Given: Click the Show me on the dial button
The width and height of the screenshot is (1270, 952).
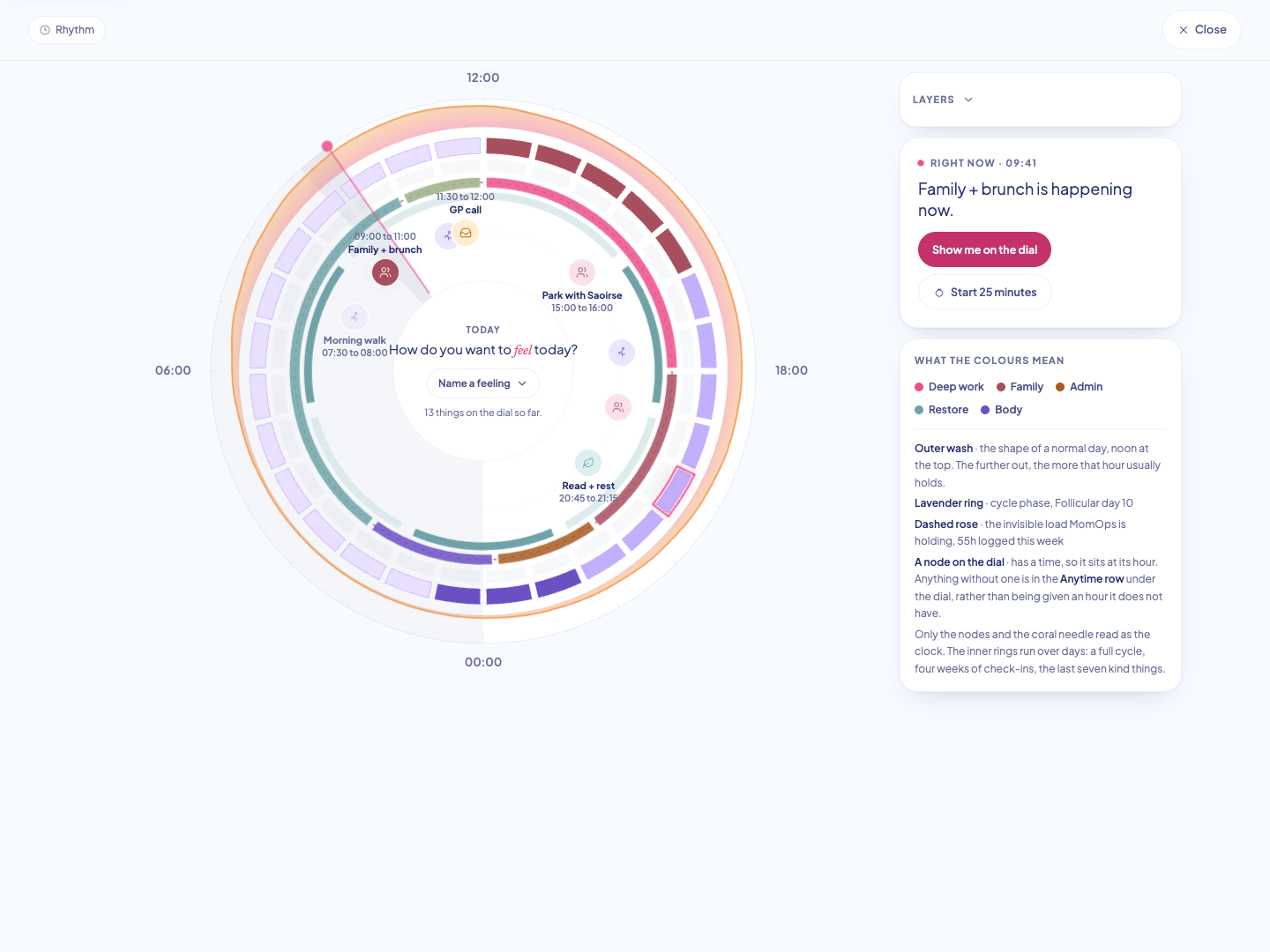Looking at the screenshot, I should click(984, 249).
